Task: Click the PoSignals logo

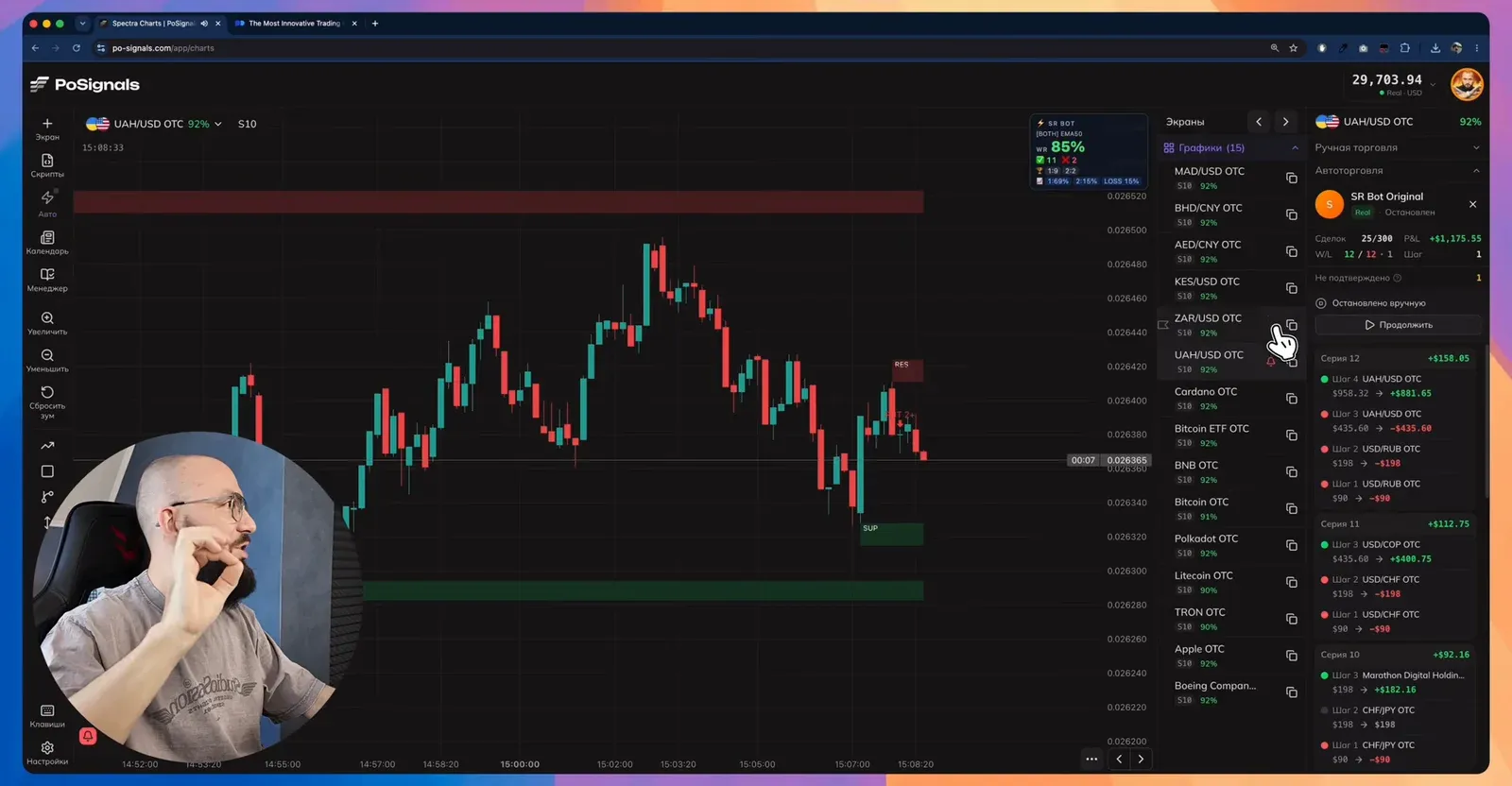Action: click(85, 84)
